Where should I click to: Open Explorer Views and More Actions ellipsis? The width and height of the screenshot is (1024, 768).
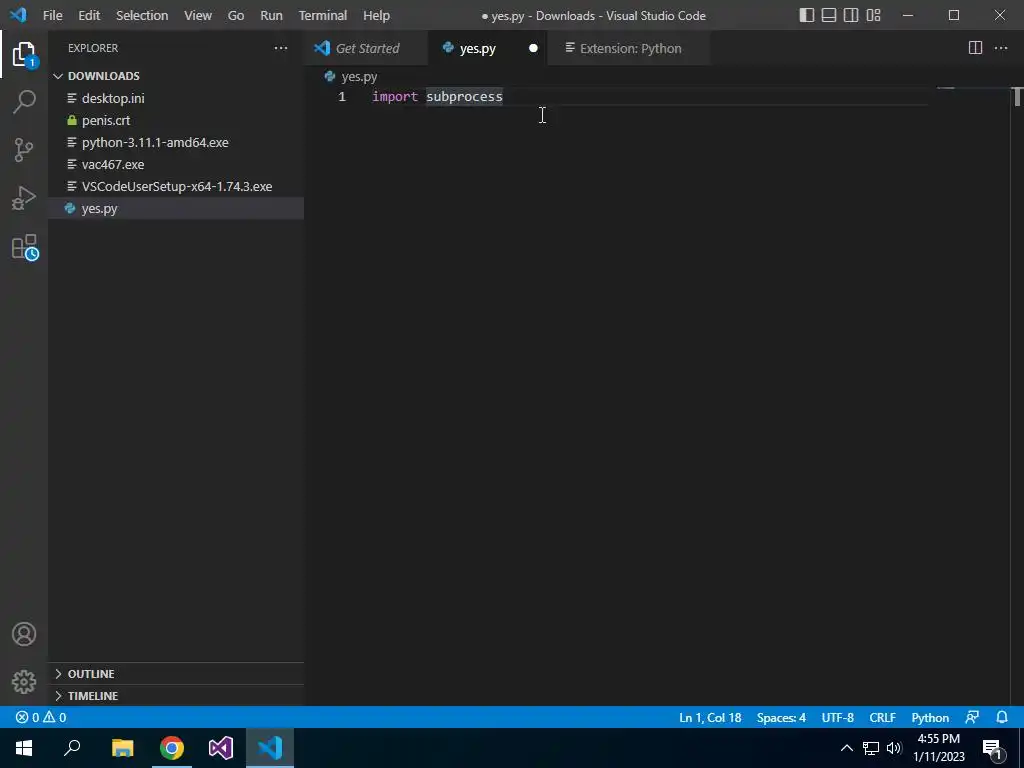(x=281, y=48)
